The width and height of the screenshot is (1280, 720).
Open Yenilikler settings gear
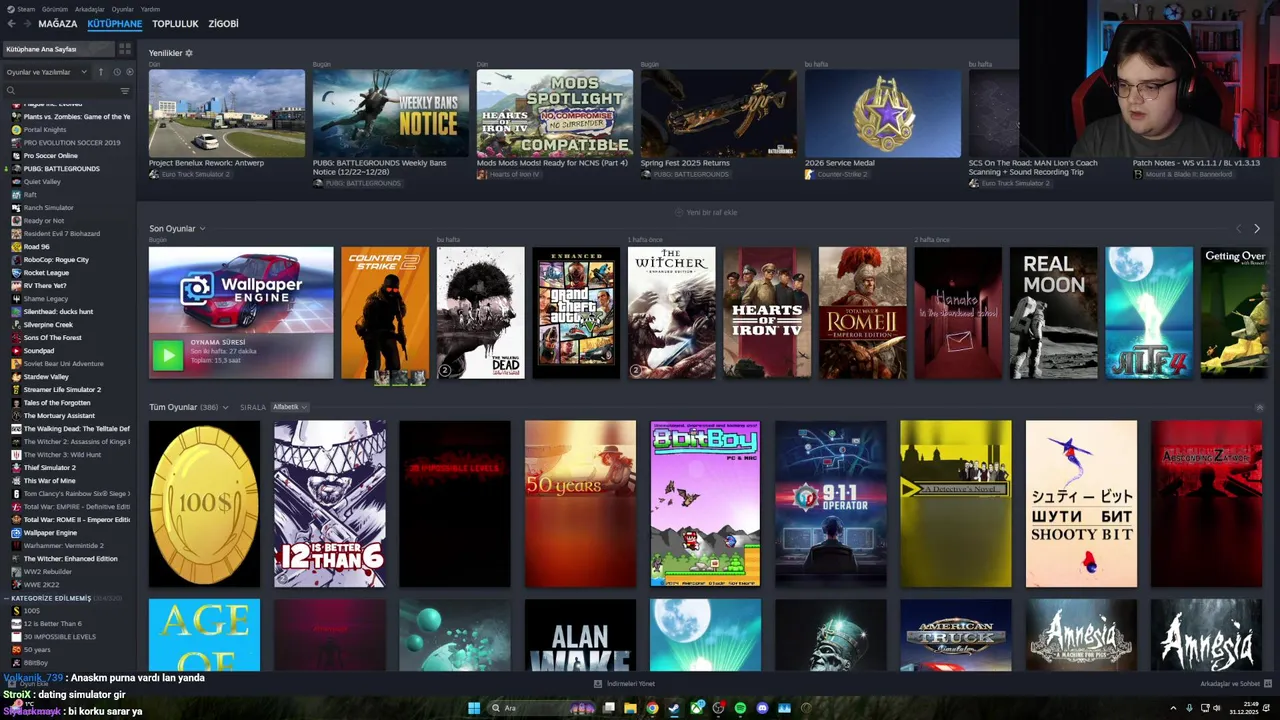point(189,53)
